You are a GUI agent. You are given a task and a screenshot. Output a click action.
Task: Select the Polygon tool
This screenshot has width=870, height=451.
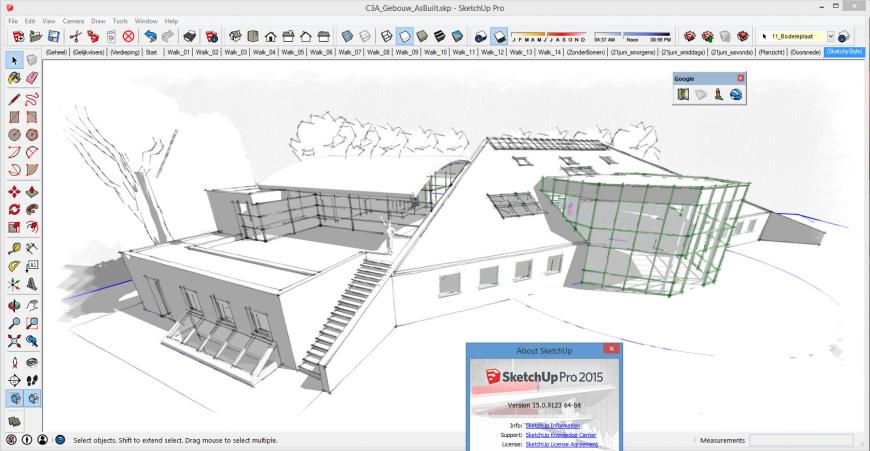coord(32,135)
